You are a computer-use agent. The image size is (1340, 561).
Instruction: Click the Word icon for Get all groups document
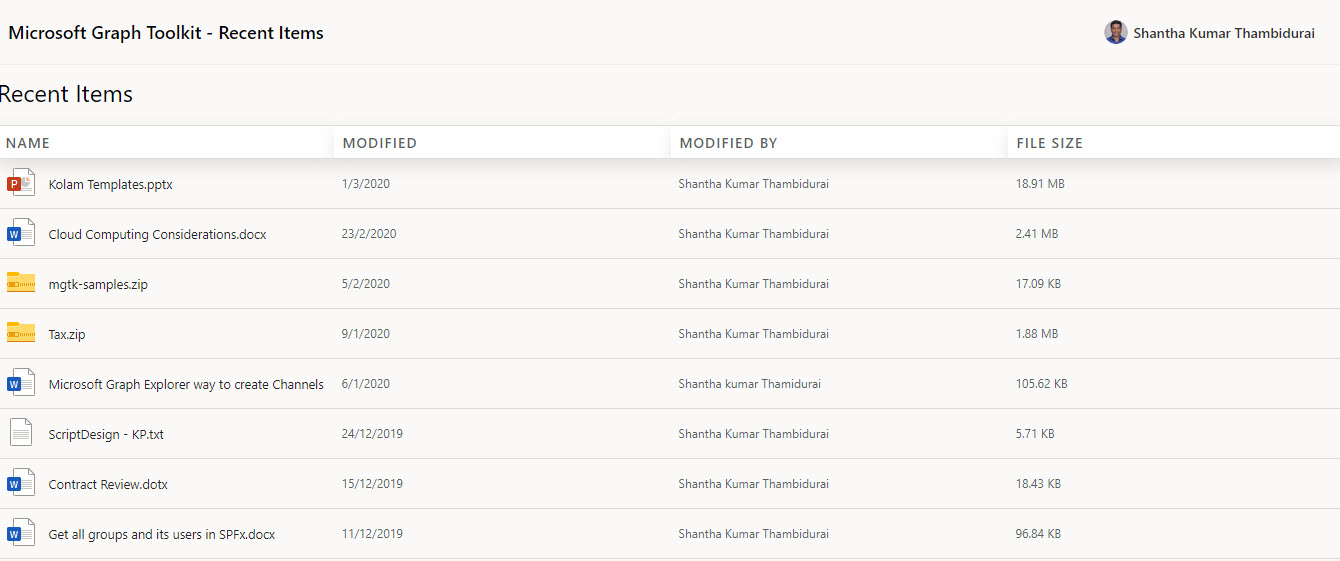pos(21,533)
